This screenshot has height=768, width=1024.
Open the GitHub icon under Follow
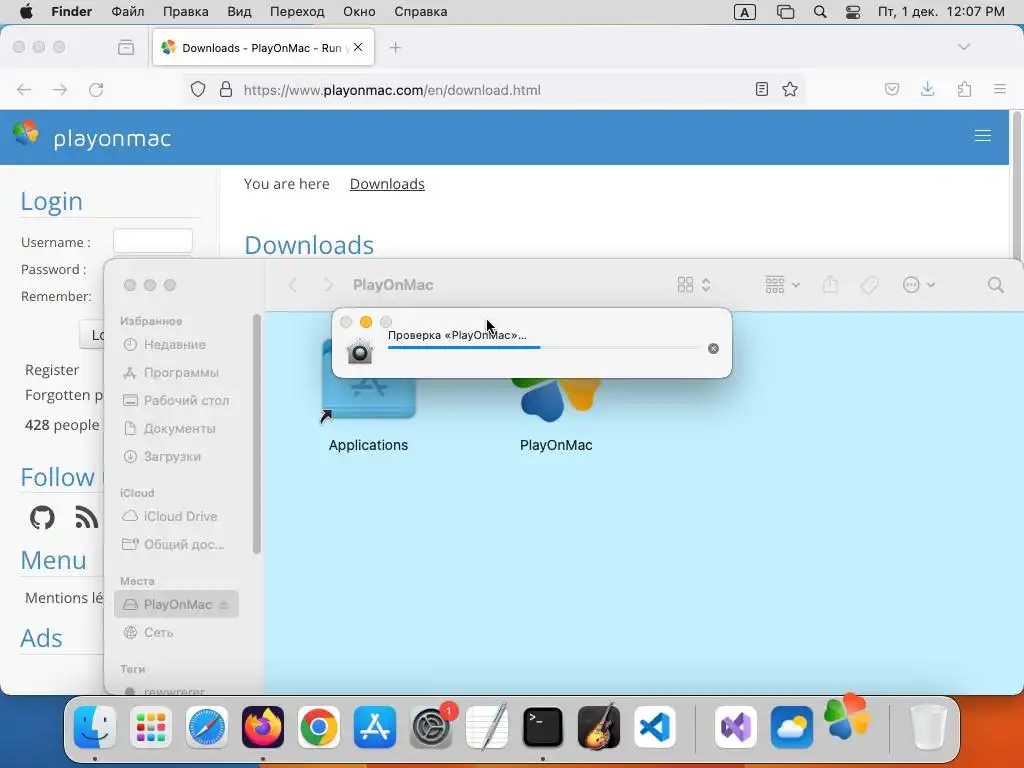pyautogui.click(x=42, y=517)
